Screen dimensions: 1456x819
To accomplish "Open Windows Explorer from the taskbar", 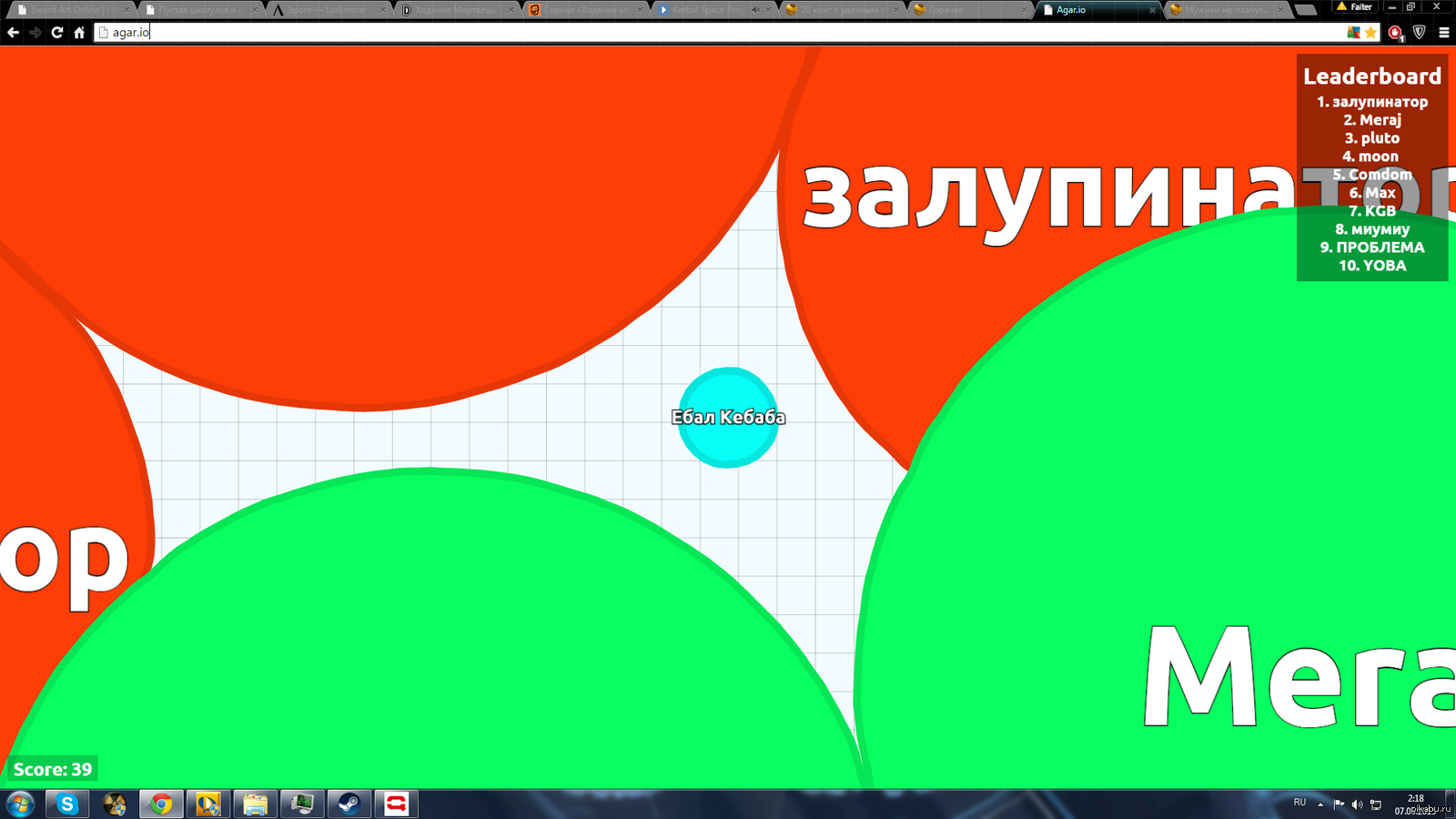I will 255,804.
